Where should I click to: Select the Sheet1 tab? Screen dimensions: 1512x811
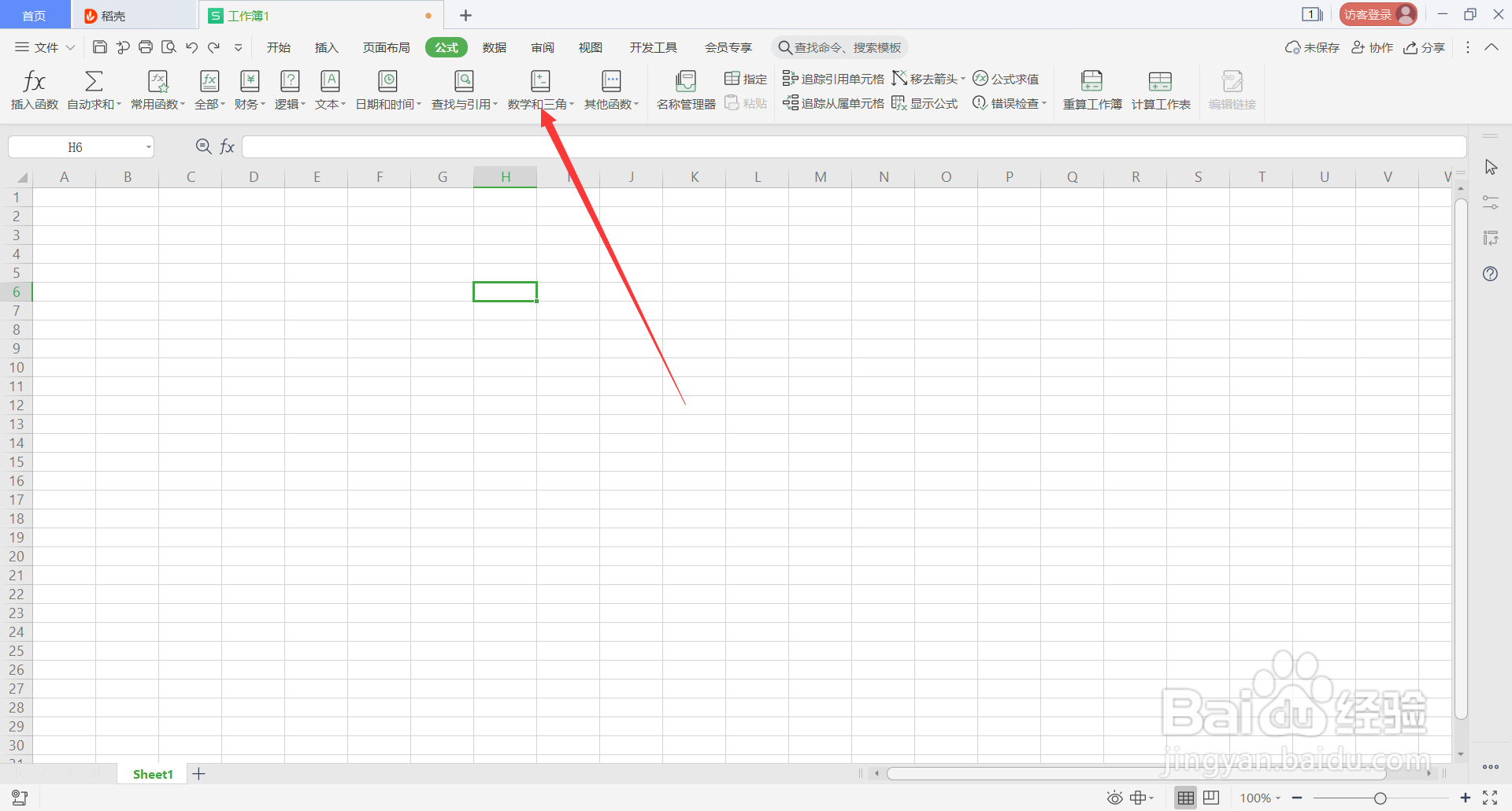(x=153, y=774)
